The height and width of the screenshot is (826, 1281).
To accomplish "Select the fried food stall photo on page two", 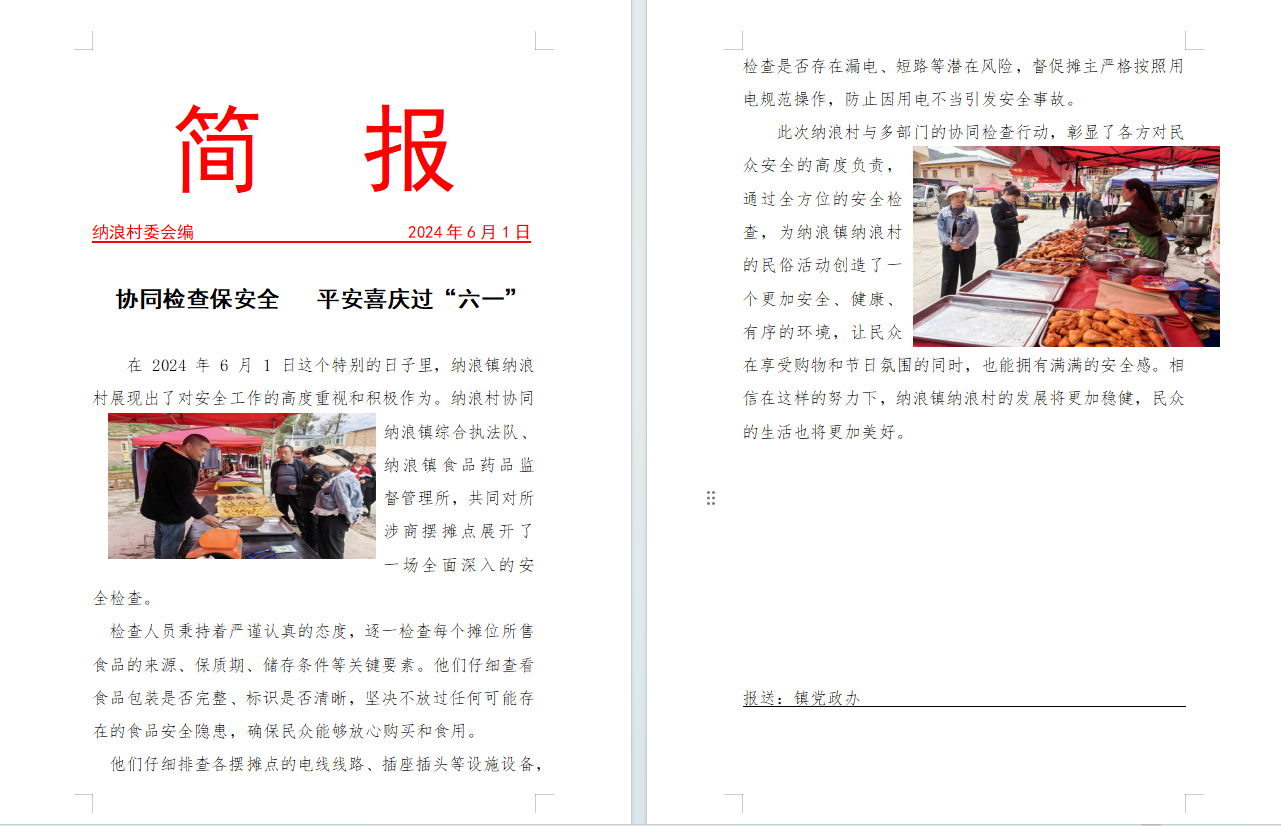I will (1066, 247).
